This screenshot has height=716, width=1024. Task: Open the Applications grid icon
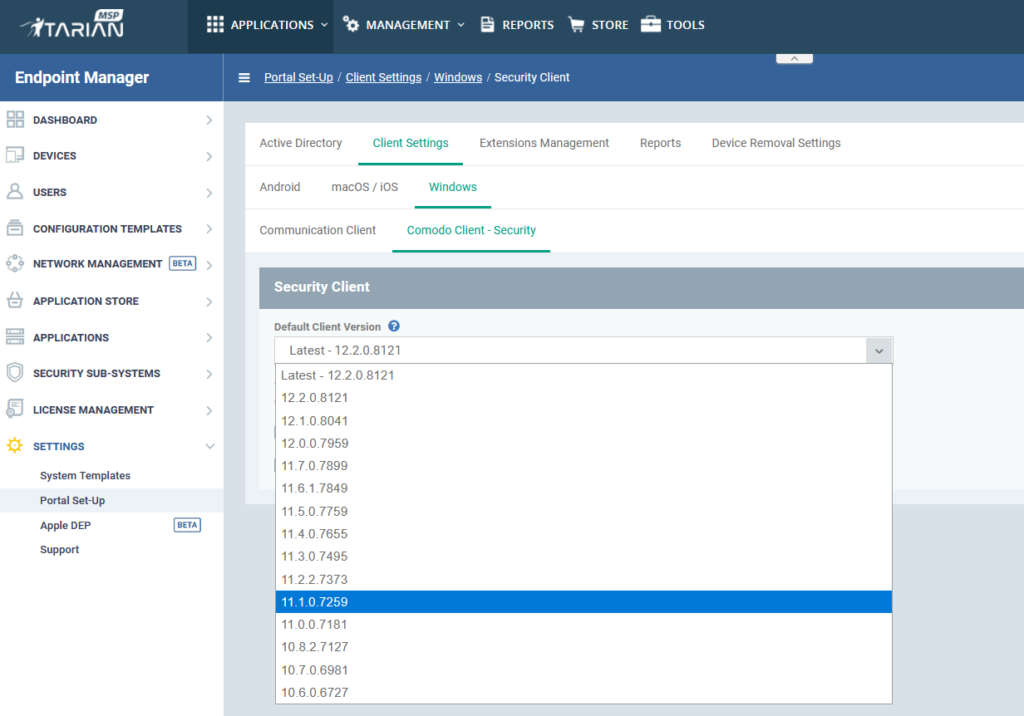tap(215, 25)
